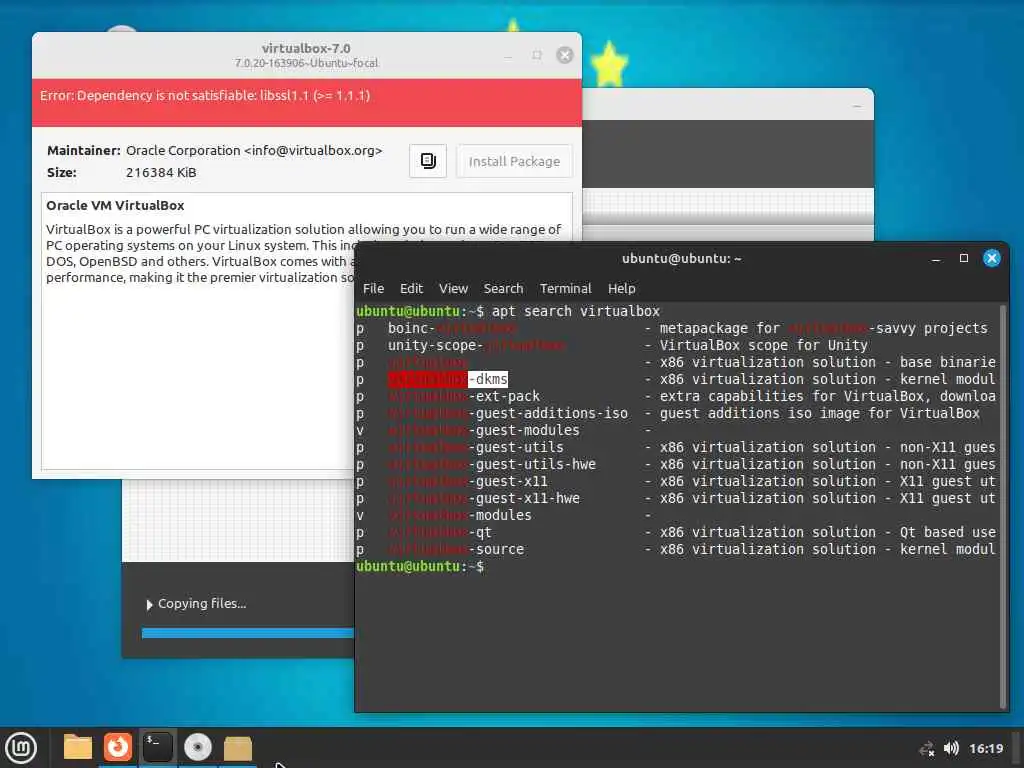1024x768 pixels.
Task: Click the maintainer email text
Action: click(313, 150)
